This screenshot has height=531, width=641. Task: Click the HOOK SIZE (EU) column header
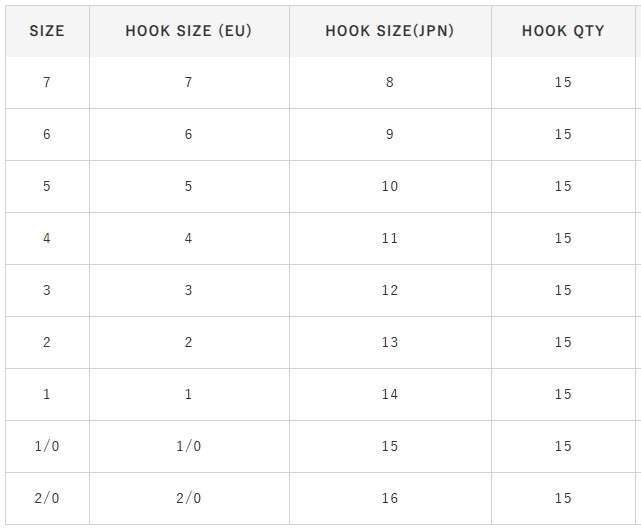pos(188,31)
